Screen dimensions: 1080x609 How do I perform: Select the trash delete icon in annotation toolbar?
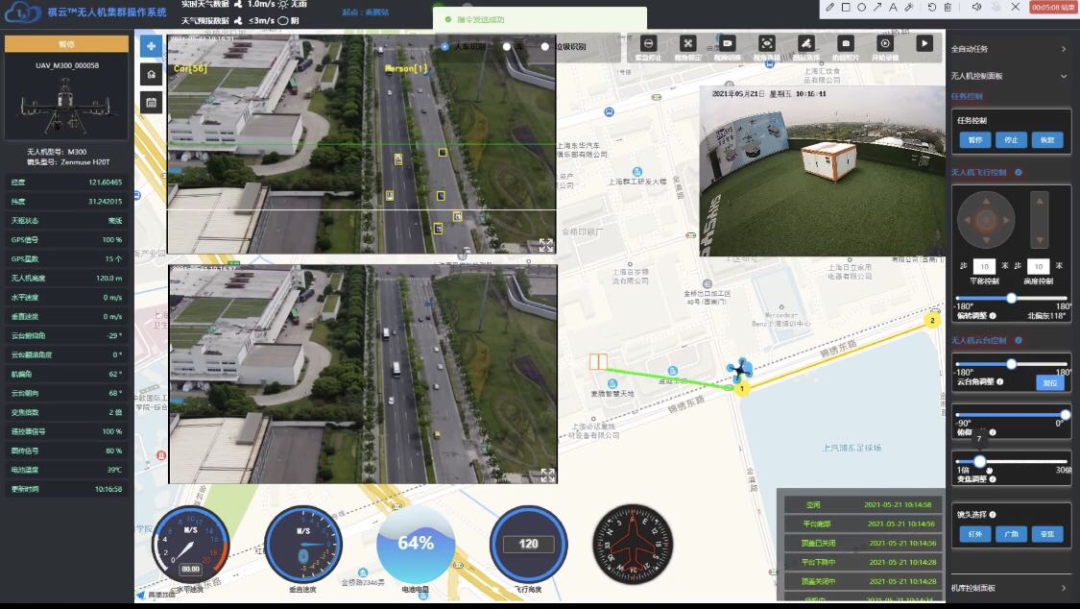[x=947, y=7]
